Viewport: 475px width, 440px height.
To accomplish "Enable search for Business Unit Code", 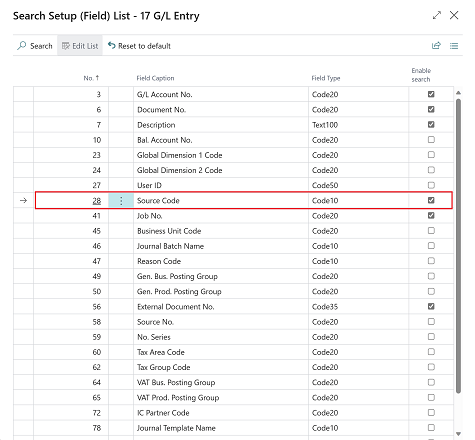I will coord(431,231).
